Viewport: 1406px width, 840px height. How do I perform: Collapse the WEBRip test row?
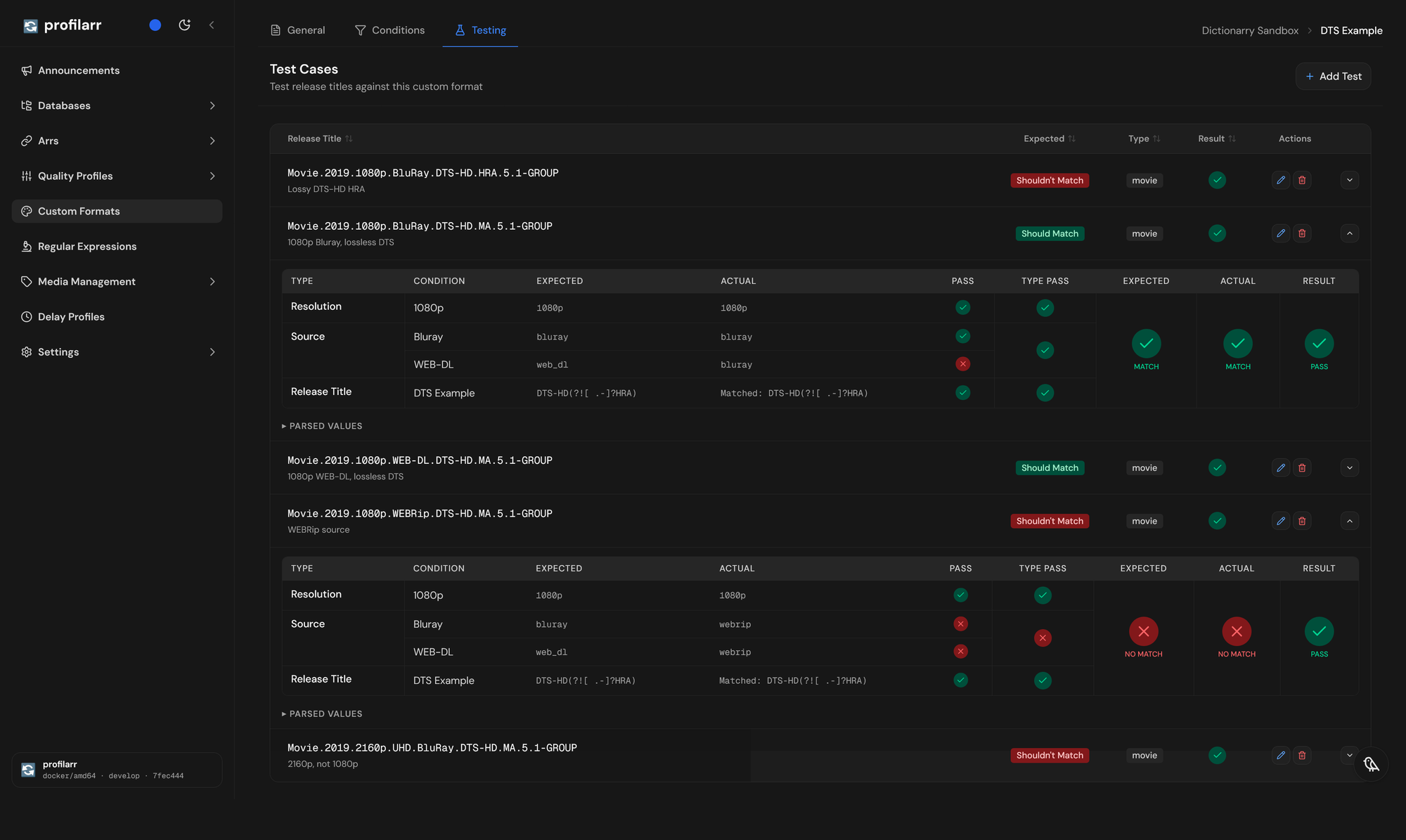click(1349, 521)
